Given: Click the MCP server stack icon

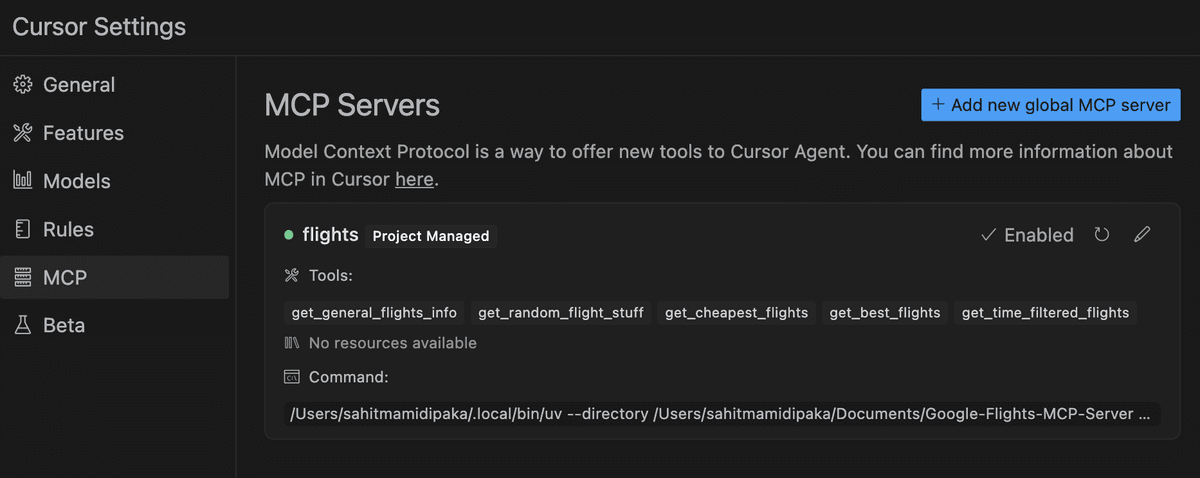Looking at the screenshot, I should [x=22, y=277].
